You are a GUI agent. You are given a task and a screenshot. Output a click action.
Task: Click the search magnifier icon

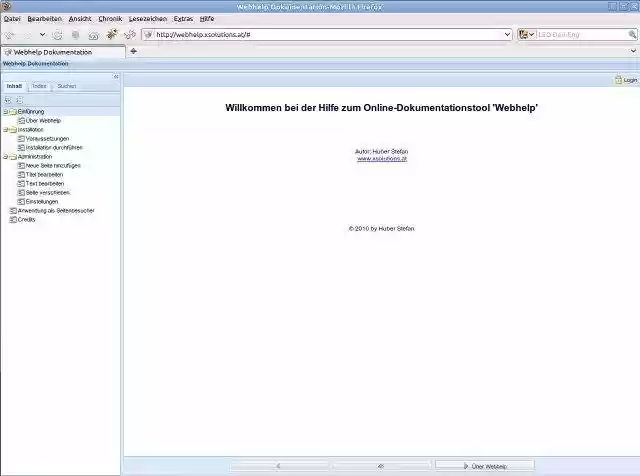click(632, 35)
